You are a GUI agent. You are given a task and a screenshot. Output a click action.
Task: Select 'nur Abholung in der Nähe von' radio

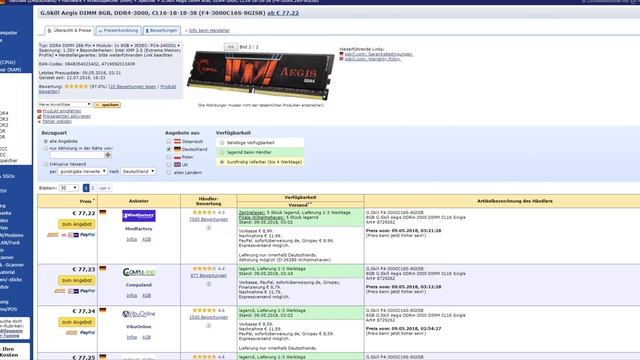tap(46, 149)
